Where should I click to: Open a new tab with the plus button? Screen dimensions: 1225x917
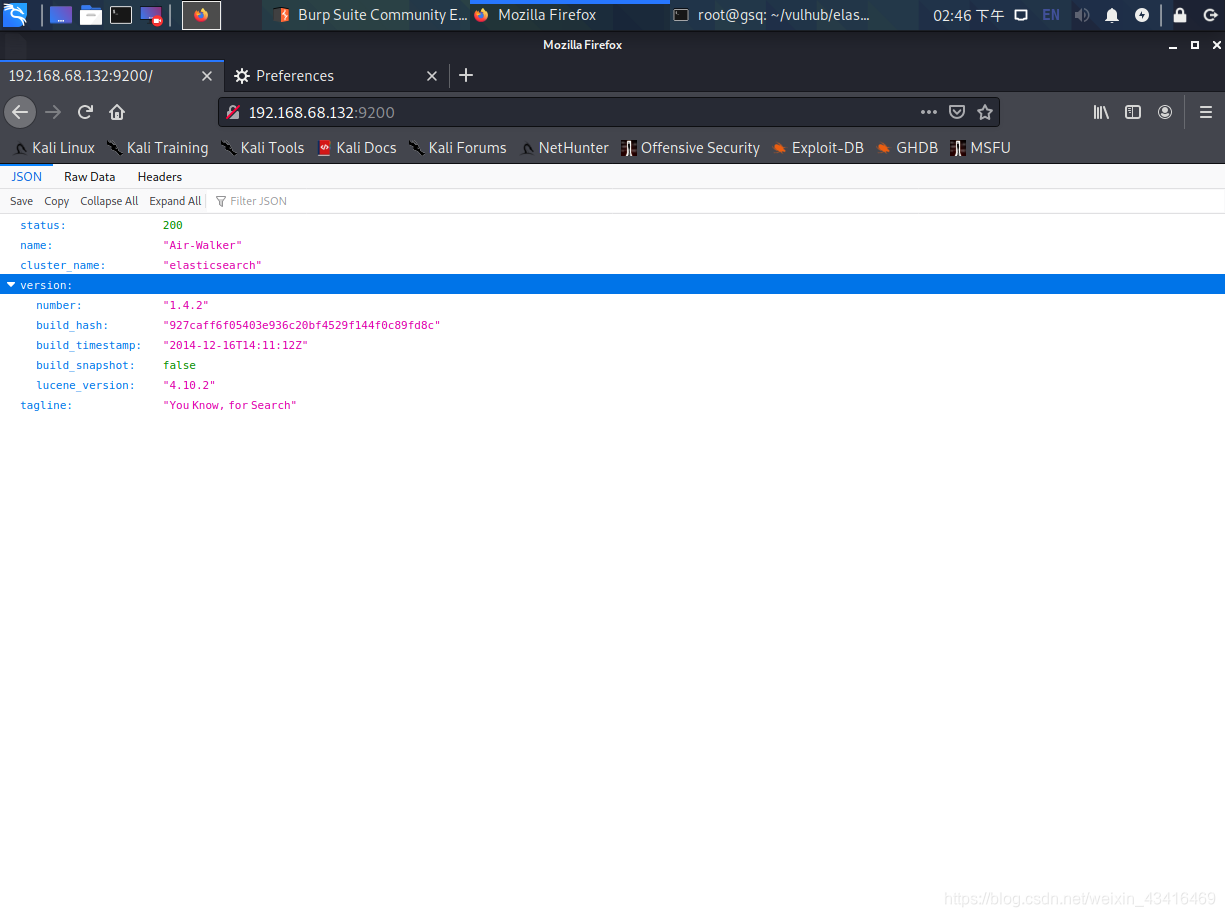(x=465, y=75)
